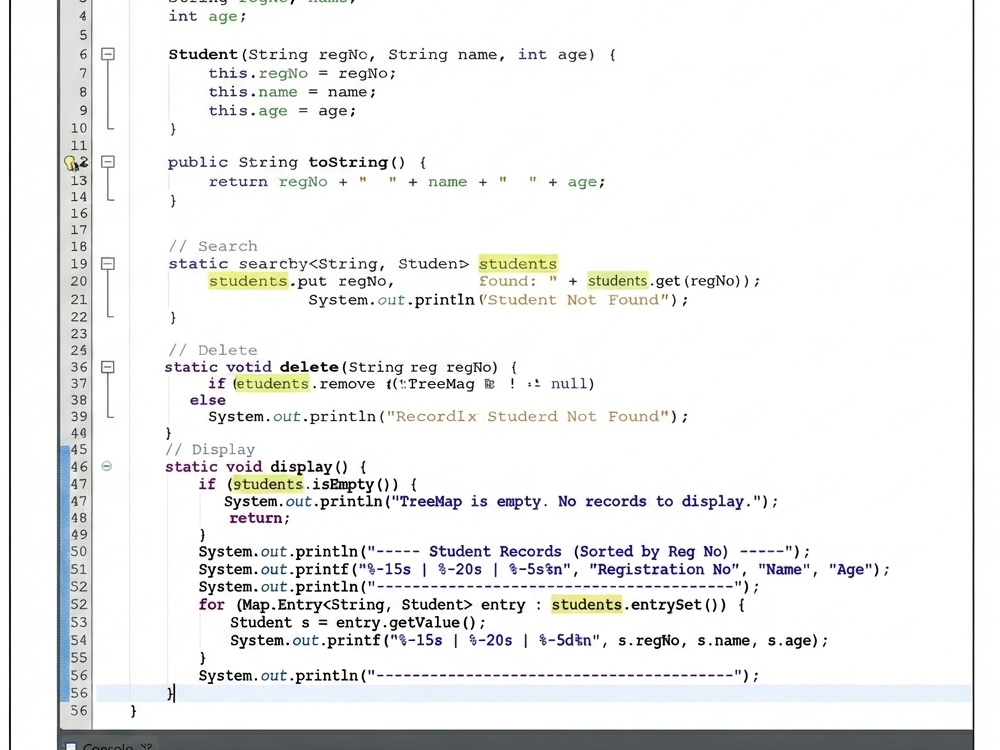
Task: Click line number 6 in the gutter
Action: pyautogui.click(x=83, y=54)
